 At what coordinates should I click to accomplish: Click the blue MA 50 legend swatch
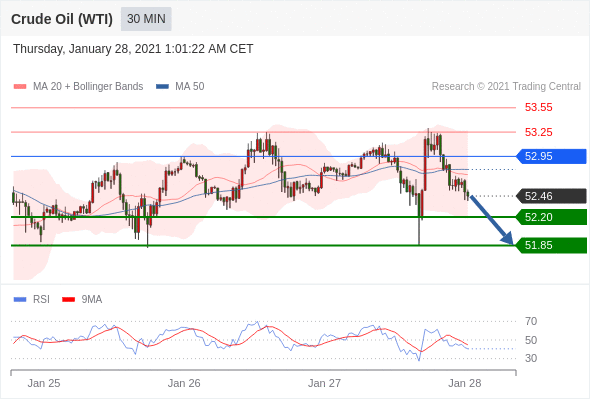[x=162, y=87]
